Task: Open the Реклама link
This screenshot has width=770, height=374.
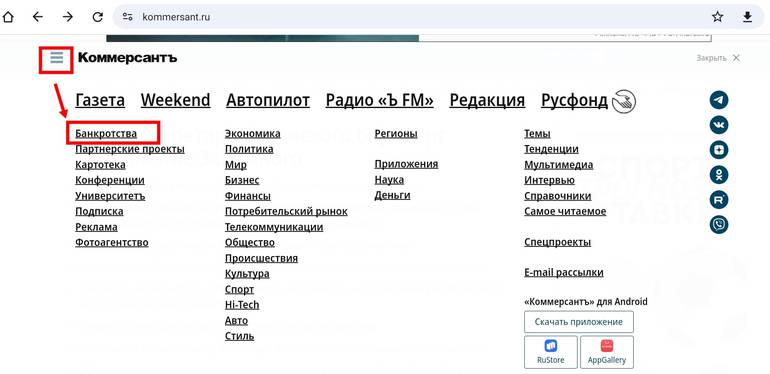Action: (96, 227)
